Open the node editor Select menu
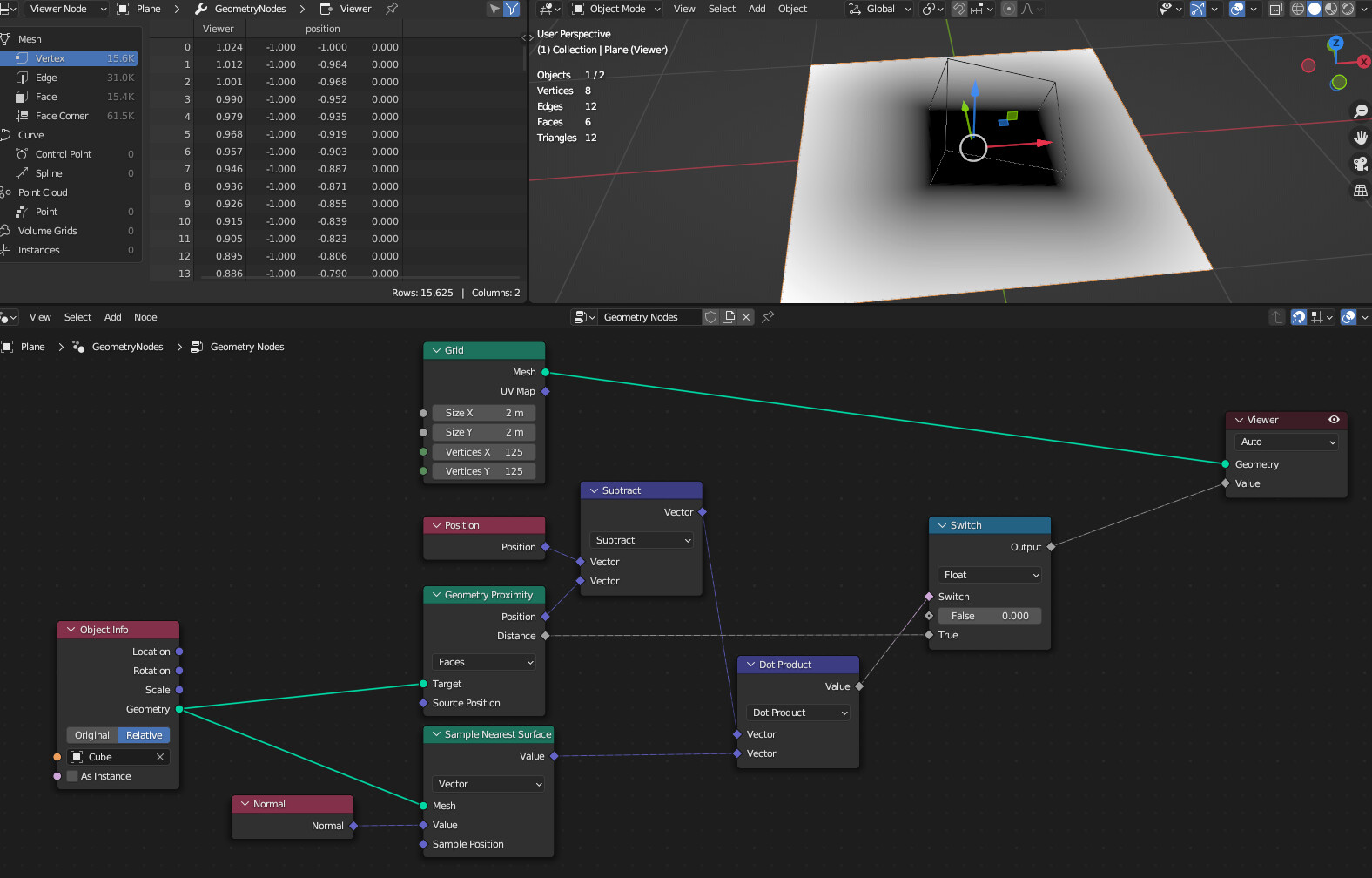The image size is (1372, 878). [x=77, y=317]
